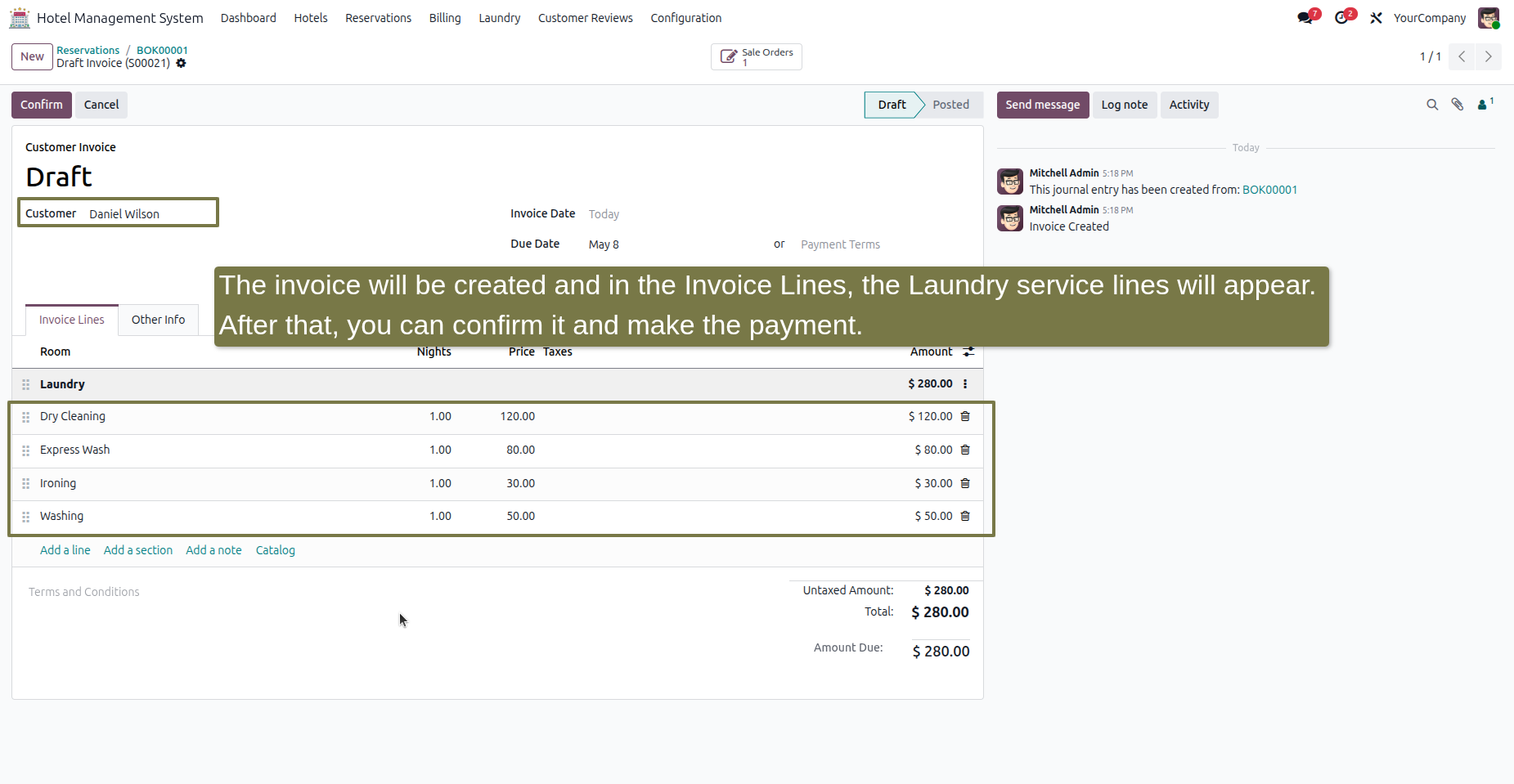1514x784 pixels.
Task: Delete the Express Wash line
Action: coord(965,450)
